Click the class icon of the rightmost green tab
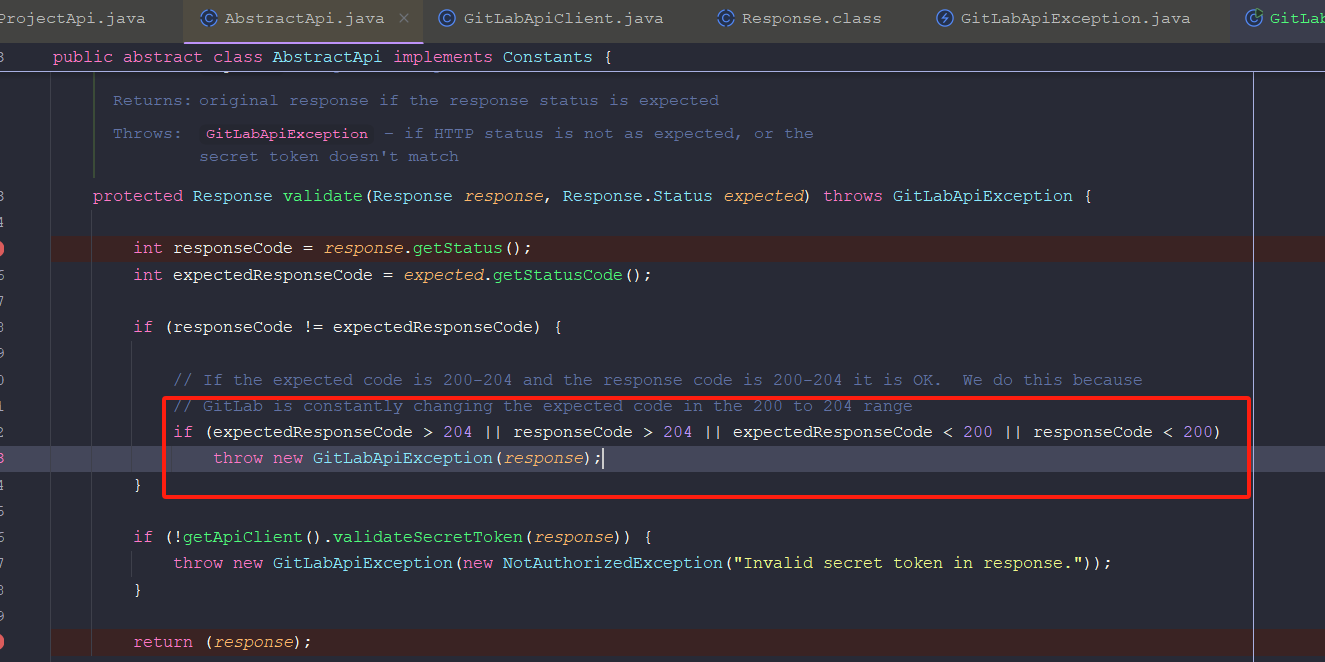This screenshot has width=1325, height=662. point(1253,18)
